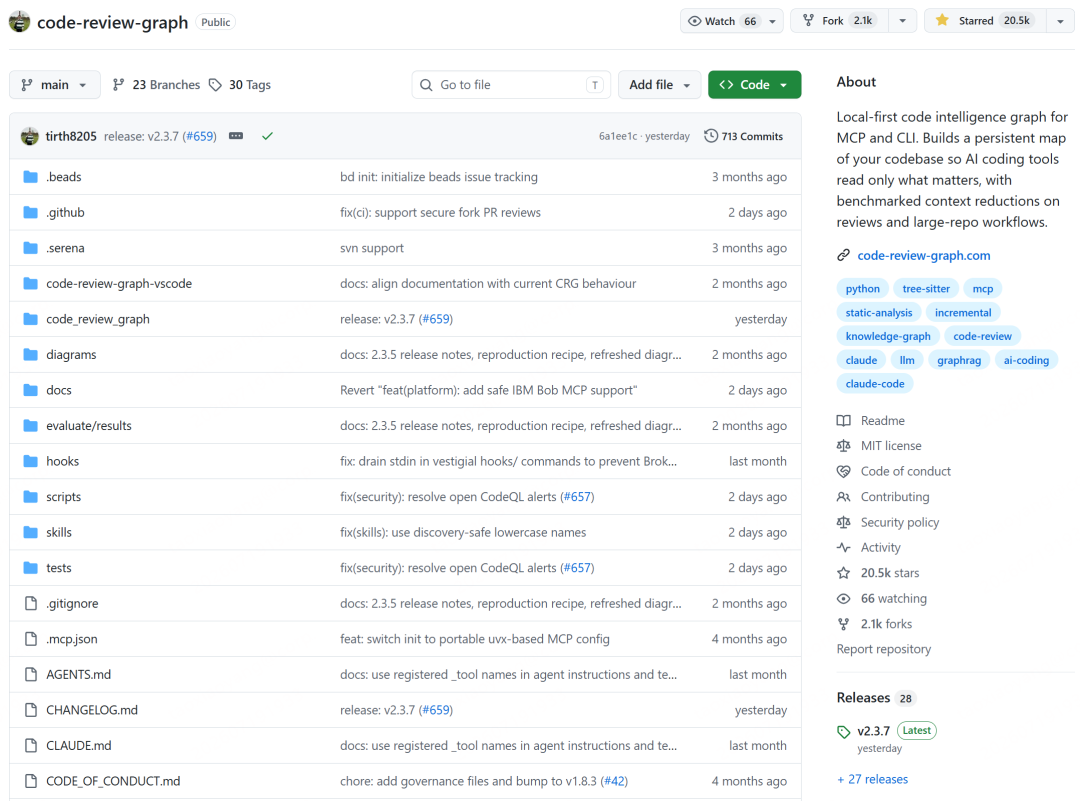The height and width of the screenshot is (801, 1080).
Task: Click the pulse icon next to Activity
Action: click(843, 548)
